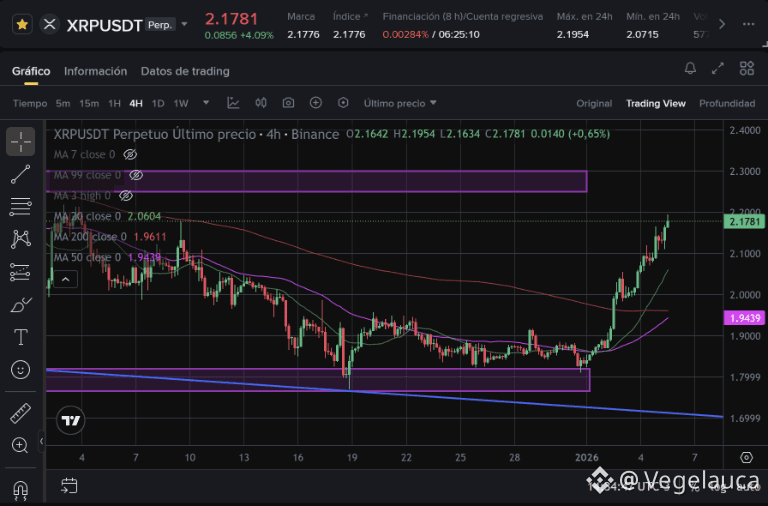
Task: Select the 1W timeframe
Action: click(x=181, y=103)
